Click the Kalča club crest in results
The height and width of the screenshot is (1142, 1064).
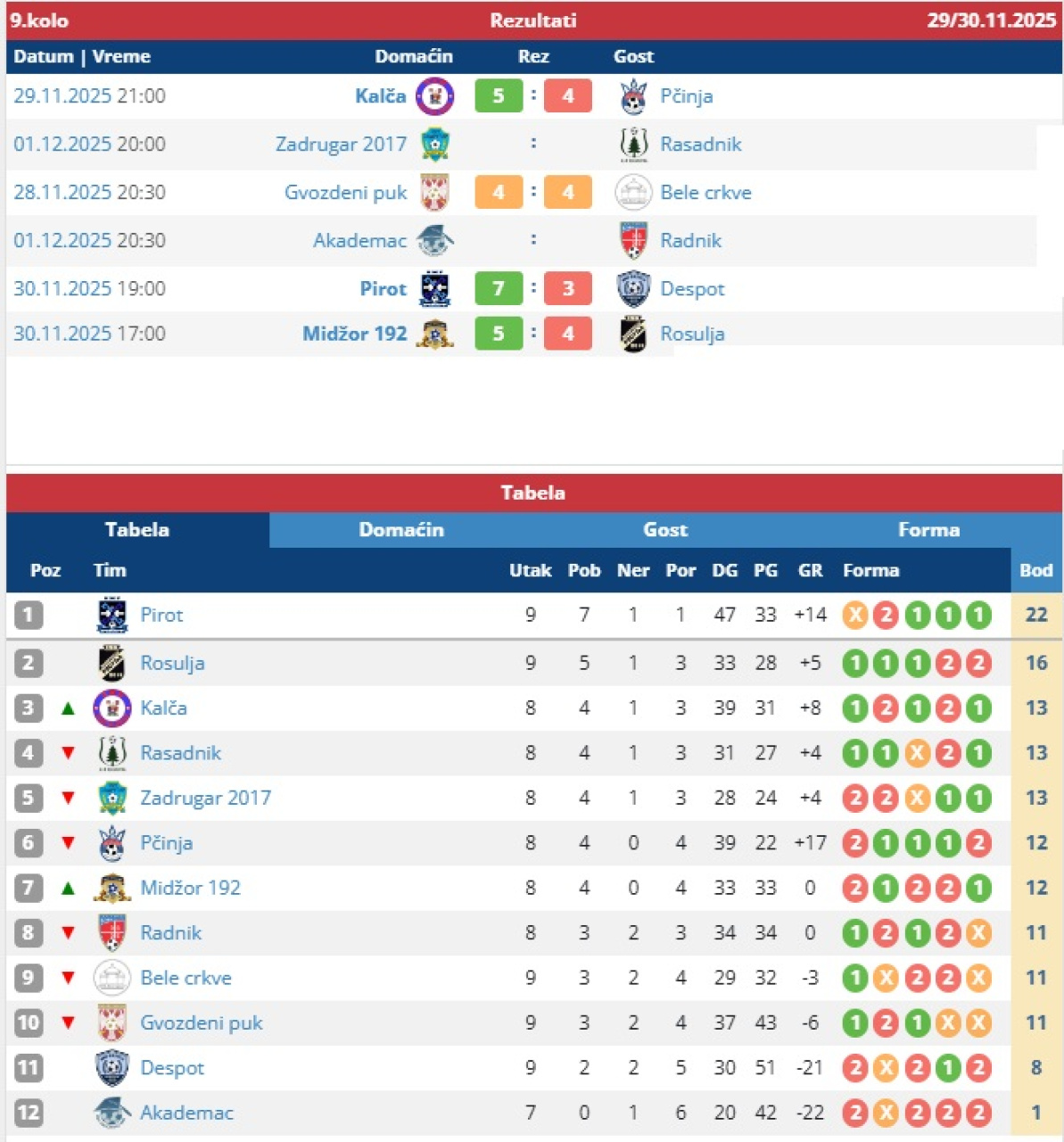434,96
